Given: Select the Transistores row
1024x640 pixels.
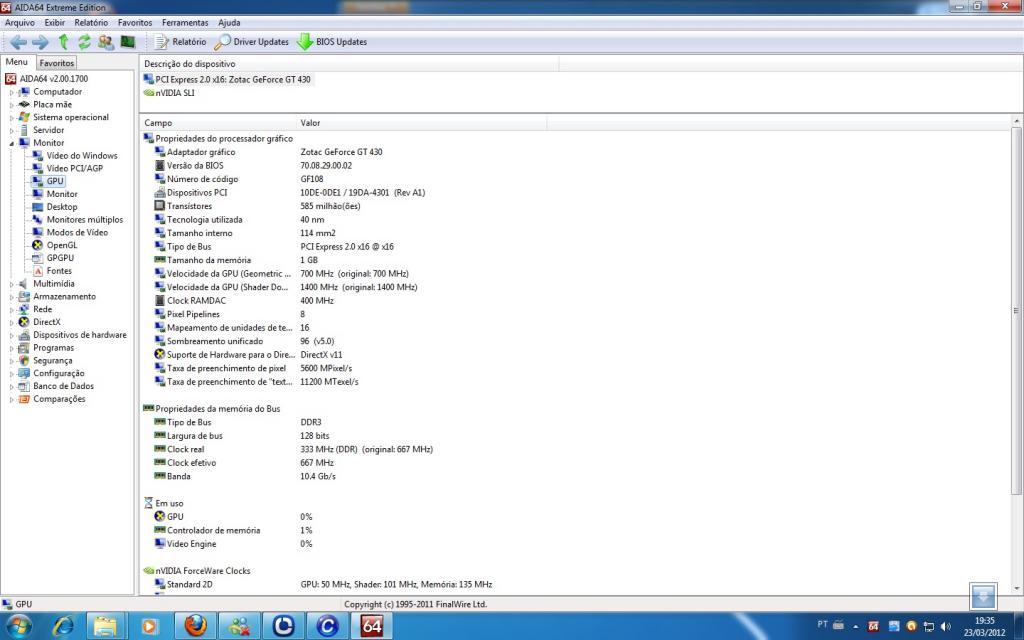Looking at the screenshot, I should point(257,206).
